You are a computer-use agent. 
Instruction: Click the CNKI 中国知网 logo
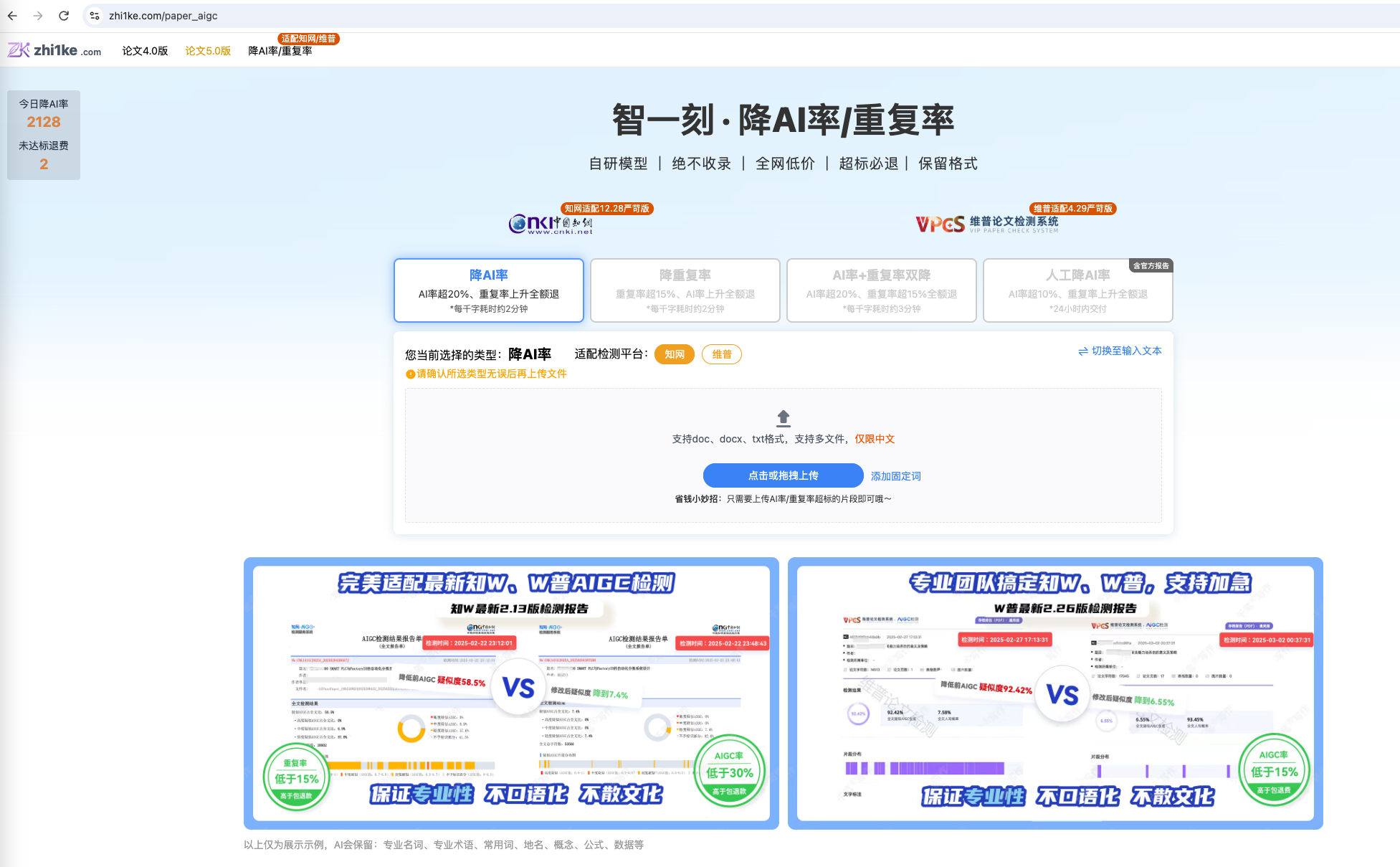pyautogui.click(x=551, y=224)
